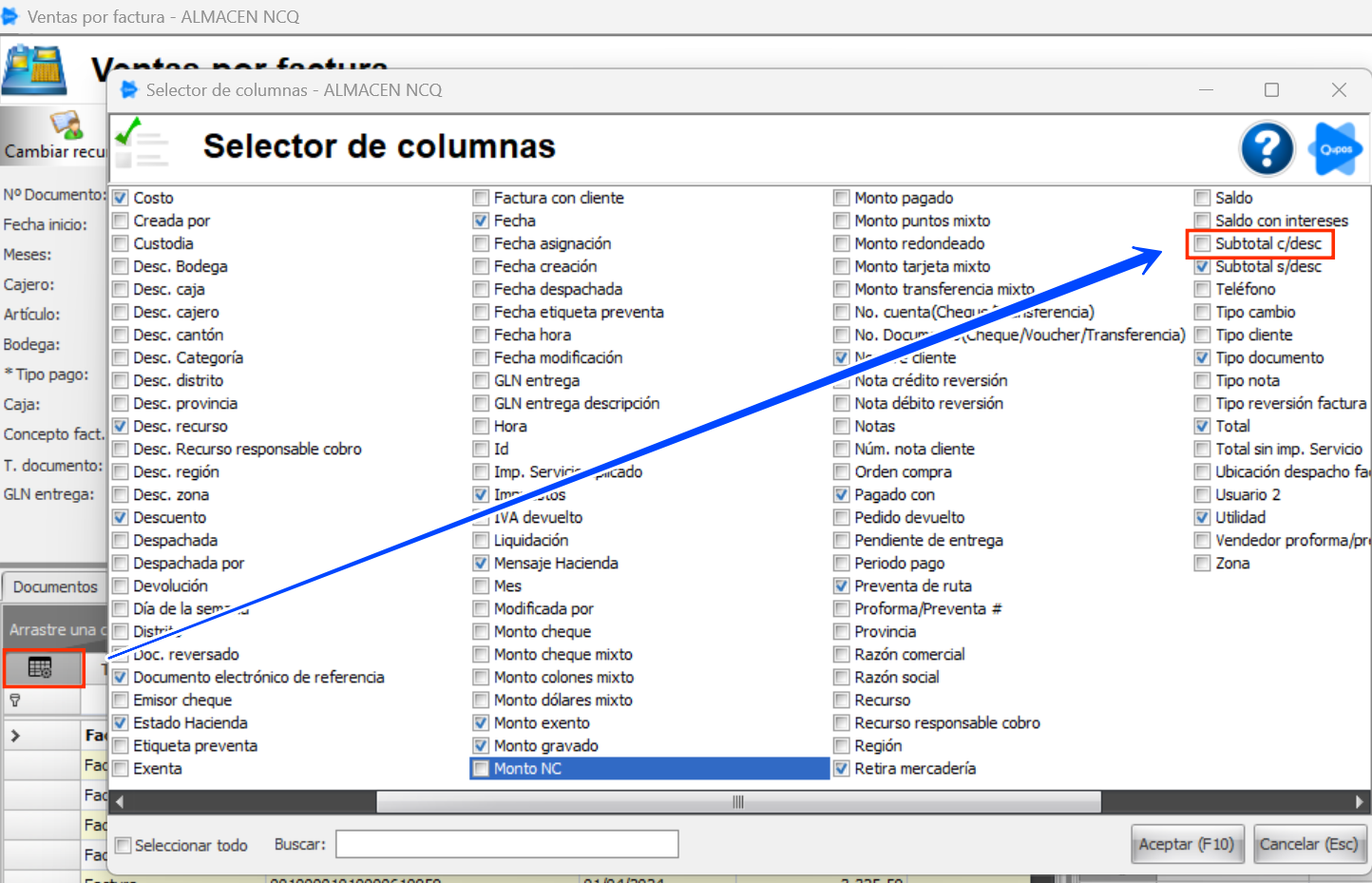The image size is (1372, 883).
Task: Expand the first row arrow in grid
Action: click(15, 736)
